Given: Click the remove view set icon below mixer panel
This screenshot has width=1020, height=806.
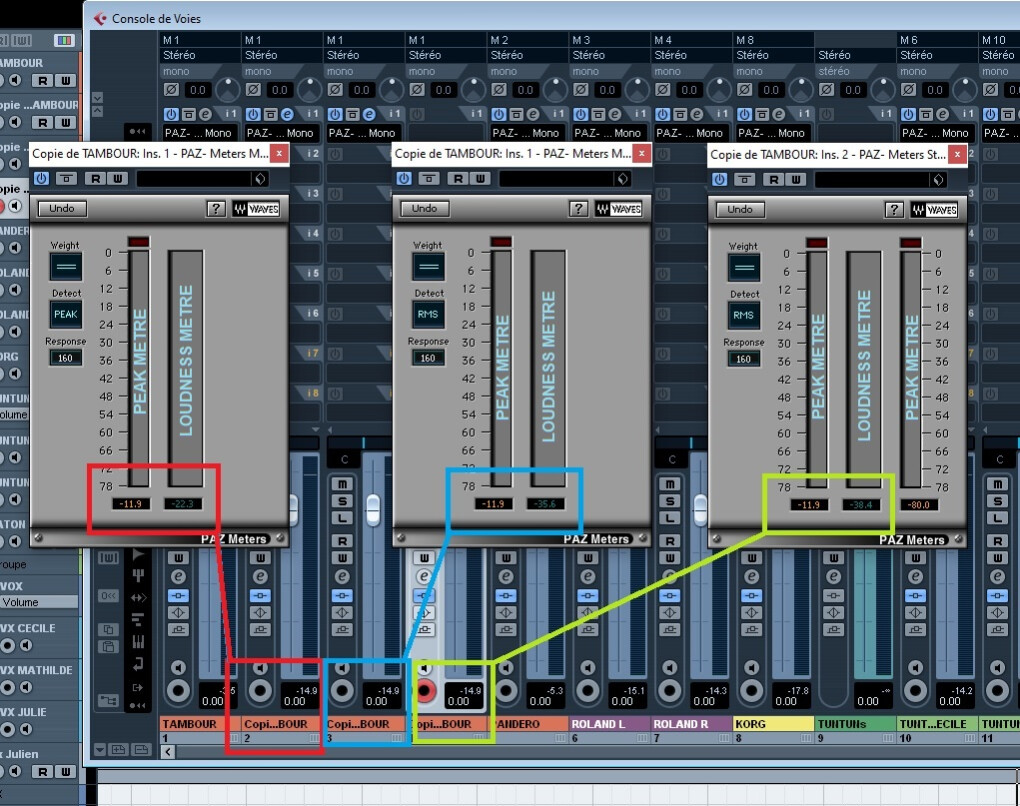Looking at the screenshot, I should click(x=141, y=750).
